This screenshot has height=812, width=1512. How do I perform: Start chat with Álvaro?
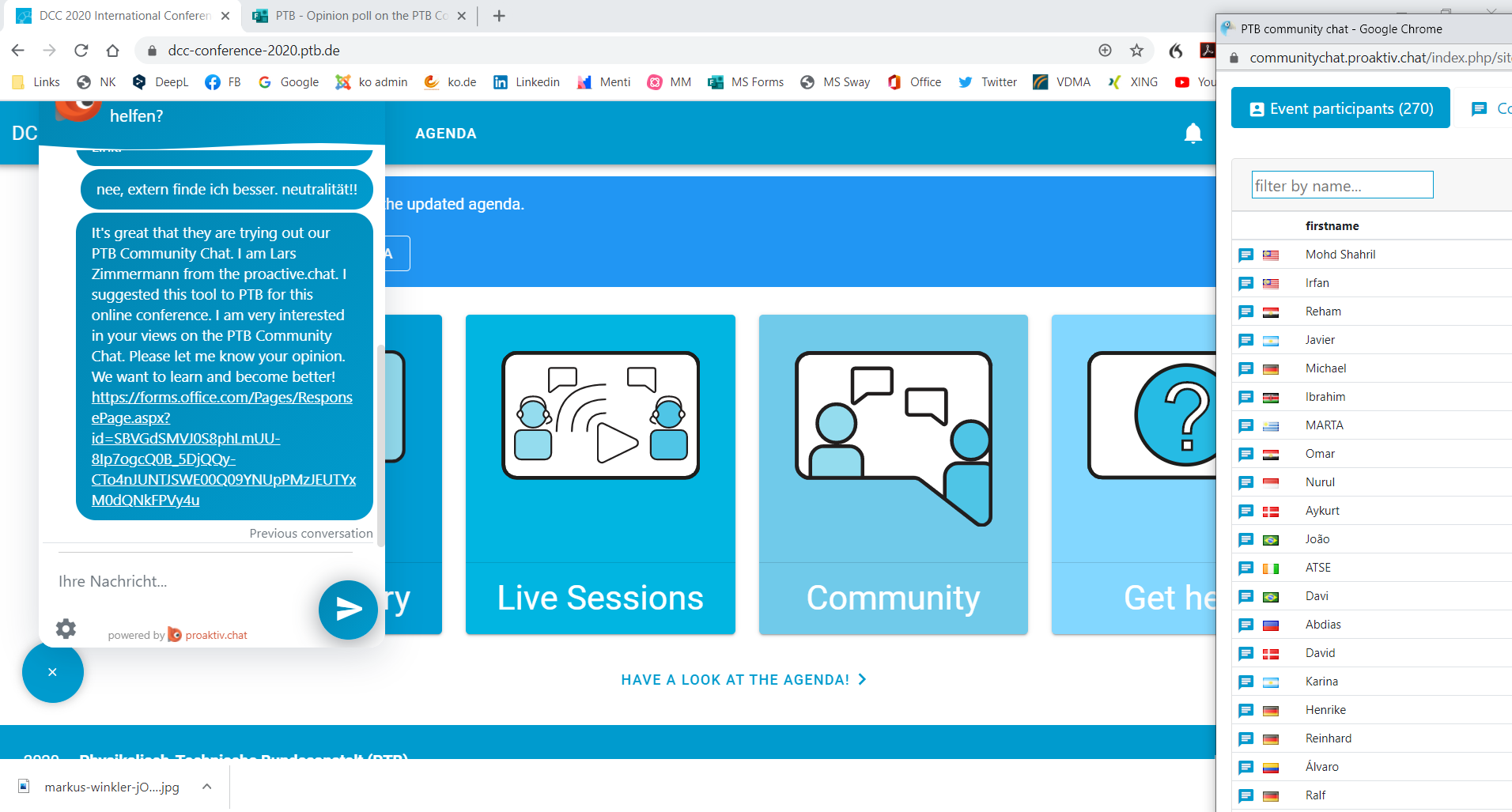(x=1246, y=767)
